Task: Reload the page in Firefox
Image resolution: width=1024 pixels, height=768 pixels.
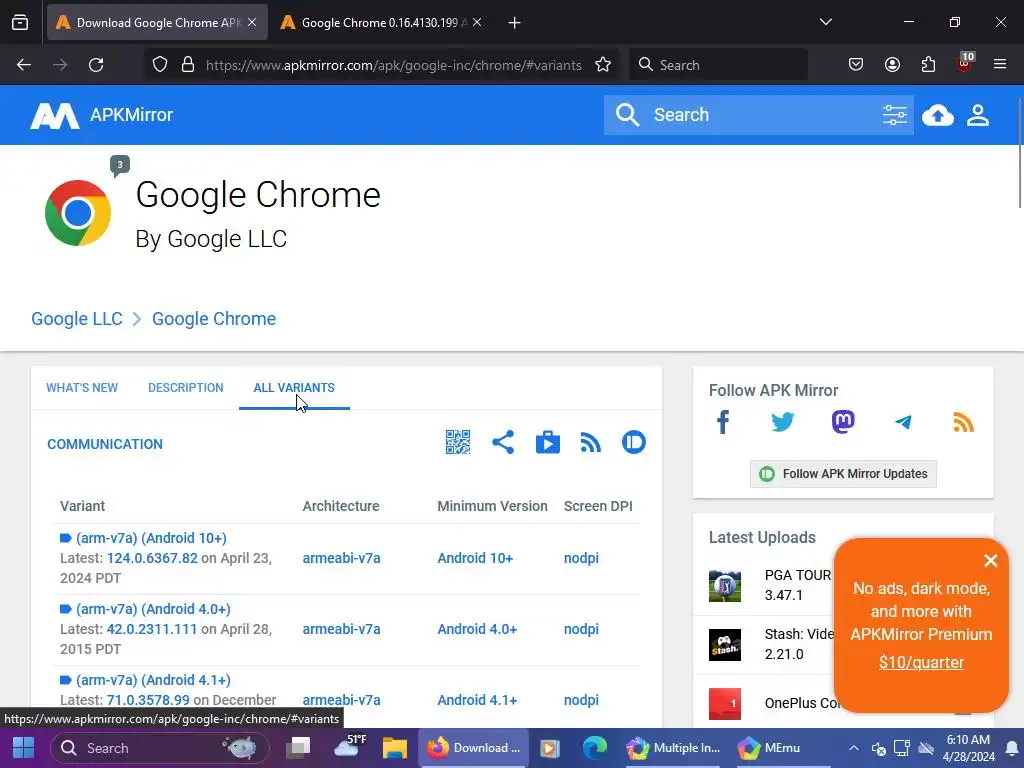Action: point(96,65)
